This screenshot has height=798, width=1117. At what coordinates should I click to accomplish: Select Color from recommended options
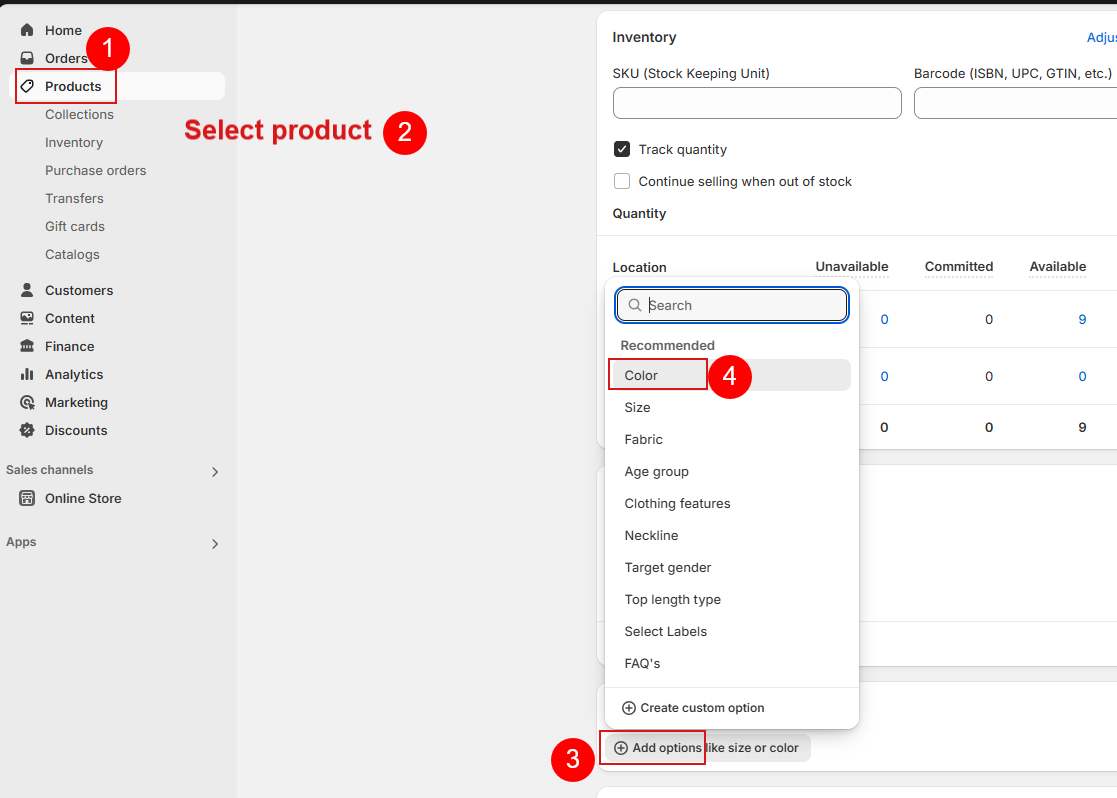pos(641,375)
